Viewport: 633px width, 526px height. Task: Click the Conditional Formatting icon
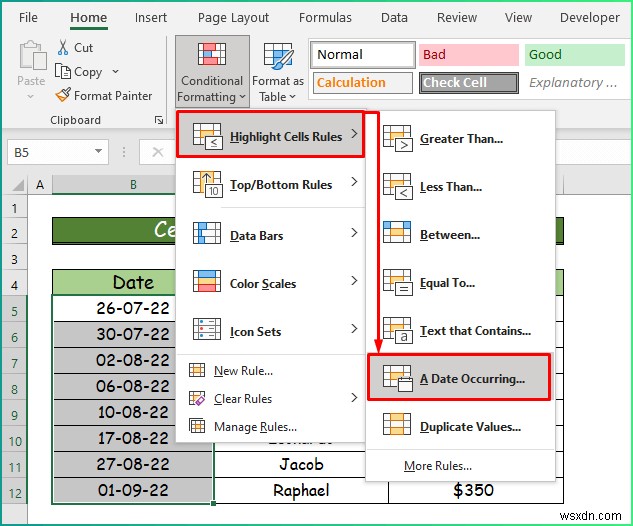[212, 54]
